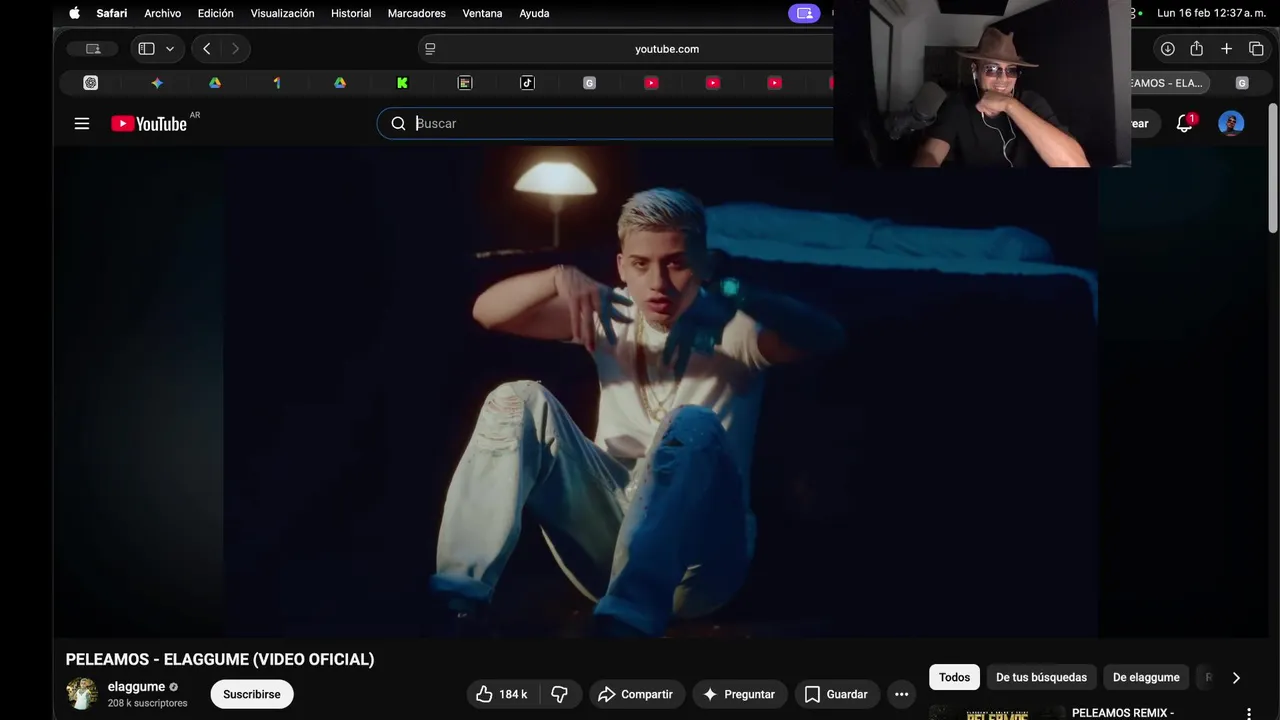Like the video (184 k)
Image resolution: width=1280 pixels, height=720 pixels.
(503, 694)
